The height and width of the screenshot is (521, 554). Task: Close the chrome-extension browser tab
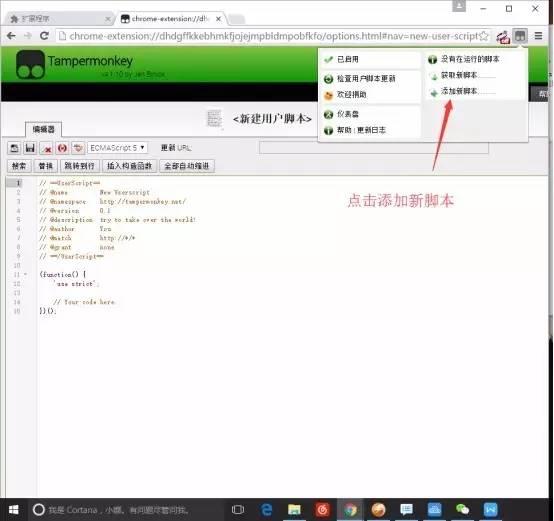[218, 19]
